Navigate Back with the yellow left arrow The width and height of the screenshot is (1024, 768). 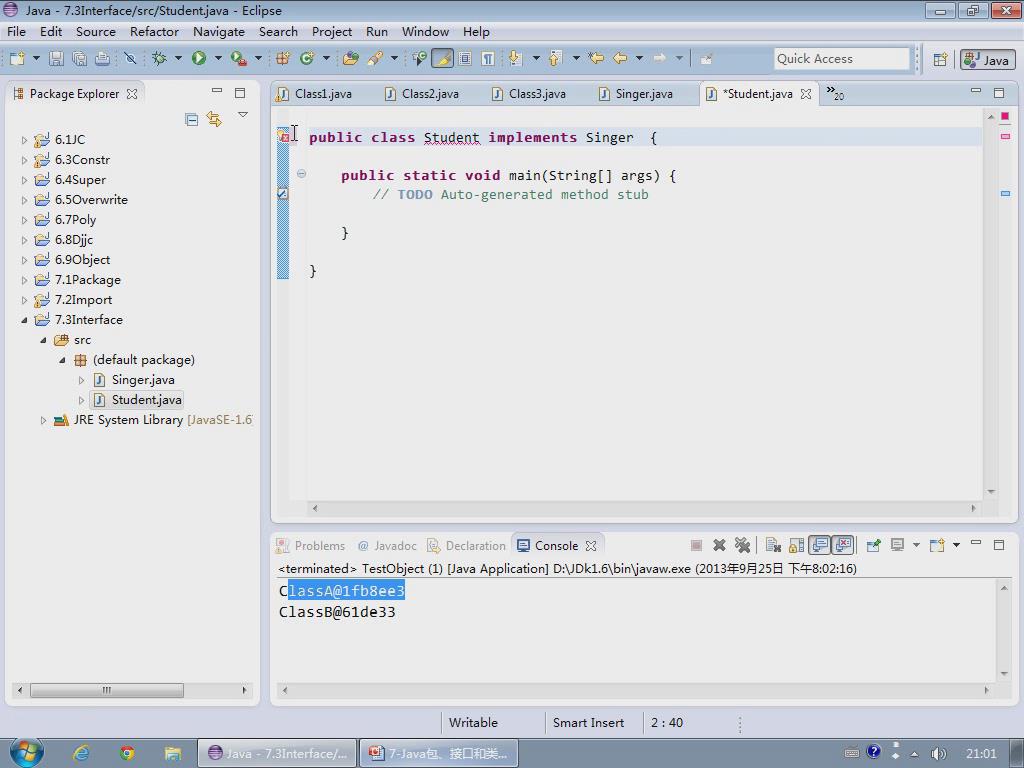coord(620,59)
